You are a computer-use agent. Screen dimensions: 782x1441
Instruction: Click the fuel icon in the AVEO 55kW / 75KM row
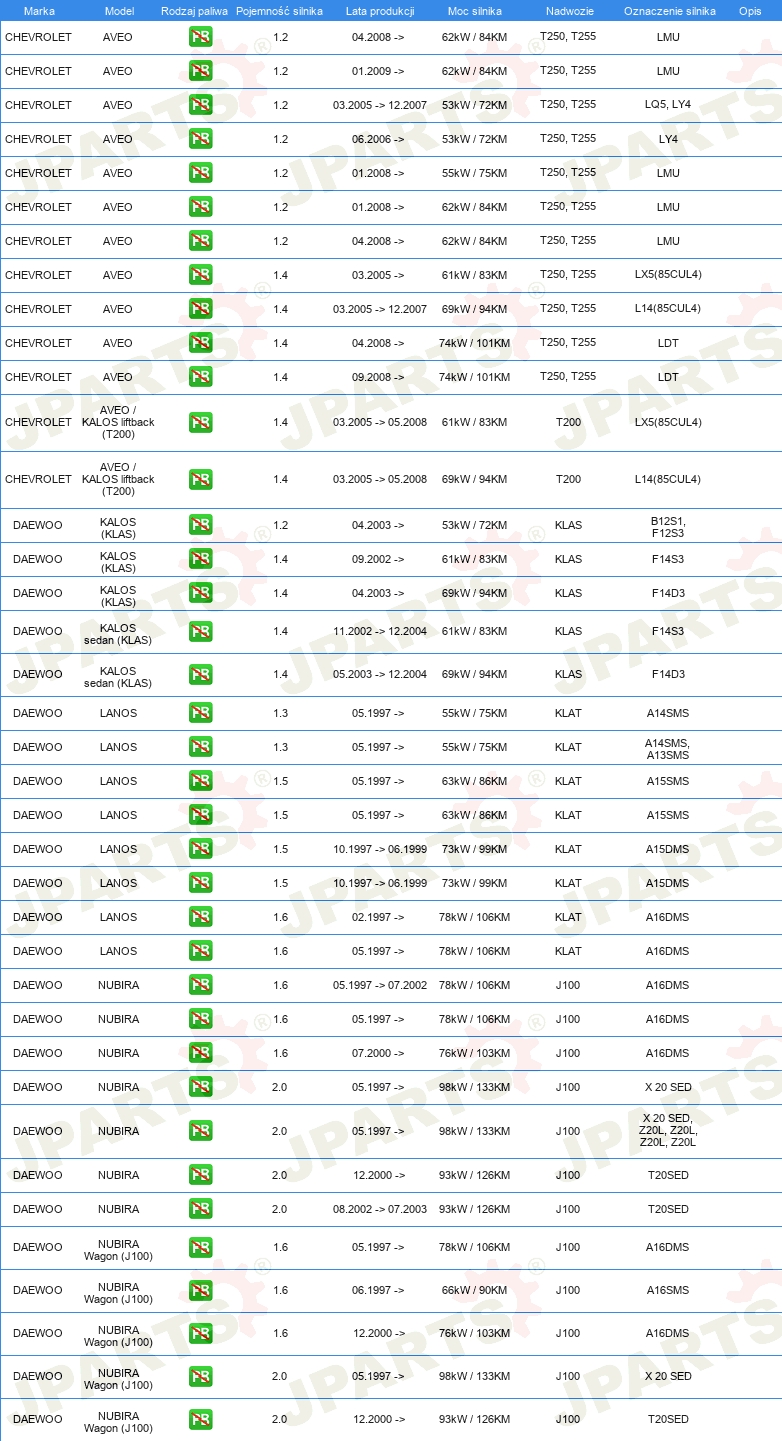click(200, 173)
